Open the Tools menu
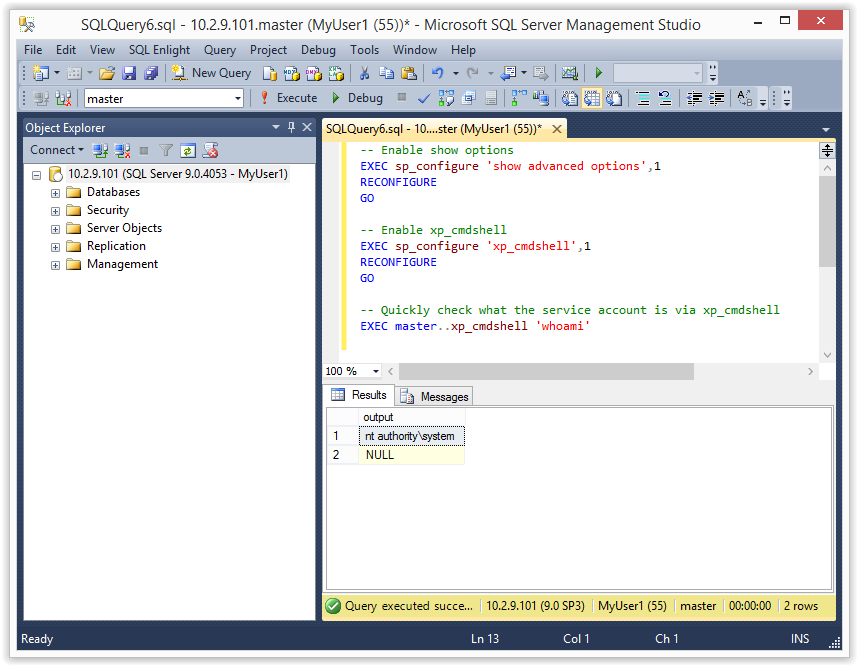Viewport: 858px width, 666px height. click(x=364, y=50)
